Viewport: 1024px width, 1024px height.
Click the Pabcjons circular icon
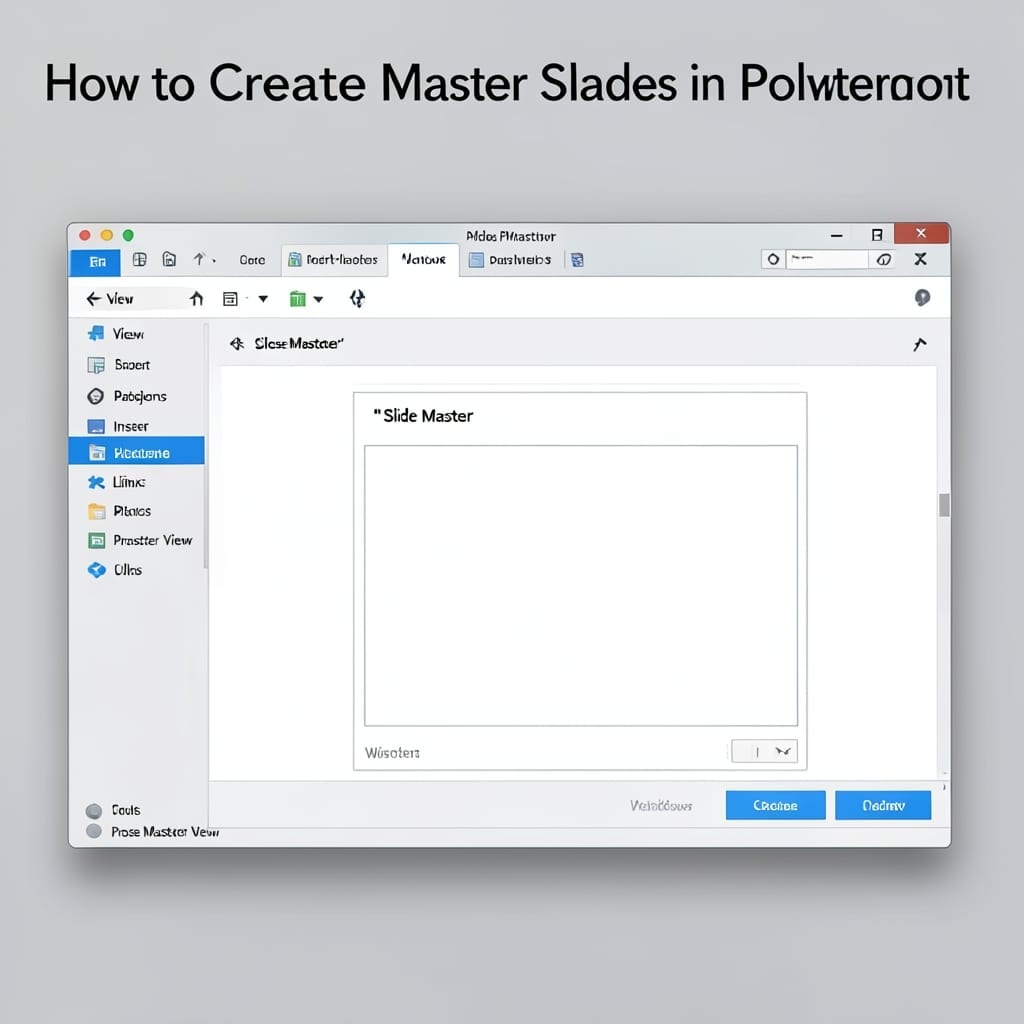click(x=95, y=396)
